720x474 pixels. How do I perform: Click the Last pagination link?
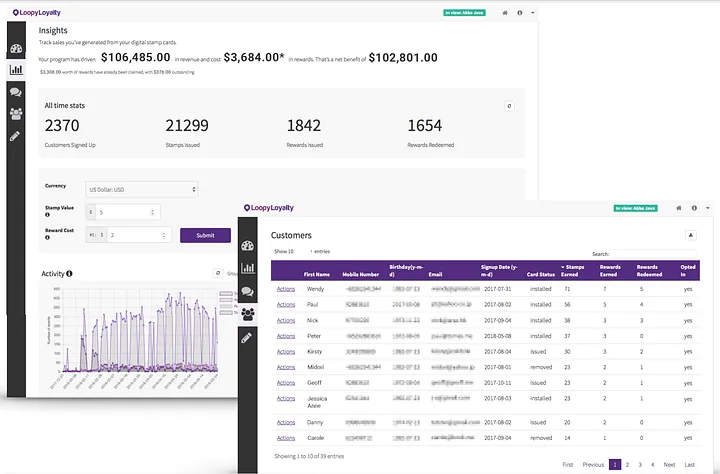click(x=690, y=464)
